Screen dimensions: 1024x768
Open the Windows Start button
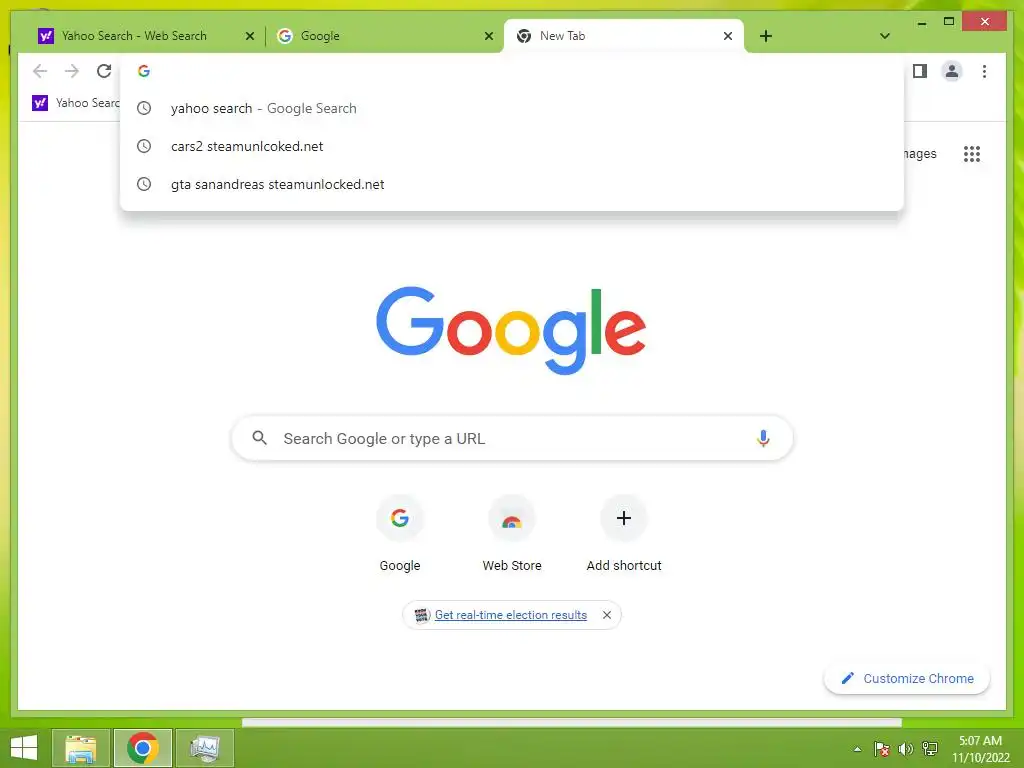pyautogui.click(x=24, y=748)
